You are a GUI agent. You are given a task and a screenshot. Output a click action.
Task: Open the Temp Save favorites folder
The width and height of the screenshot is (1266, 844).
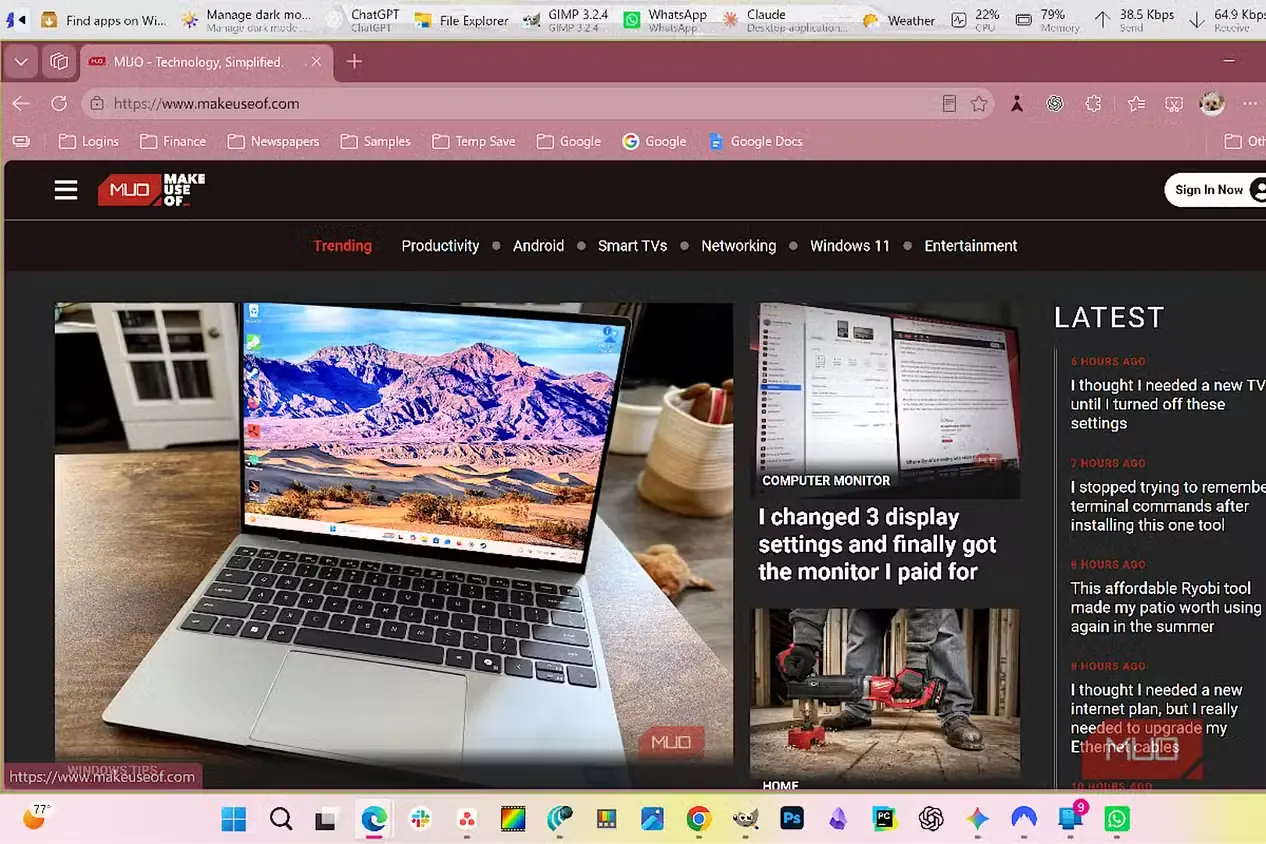tap(474, 141)
